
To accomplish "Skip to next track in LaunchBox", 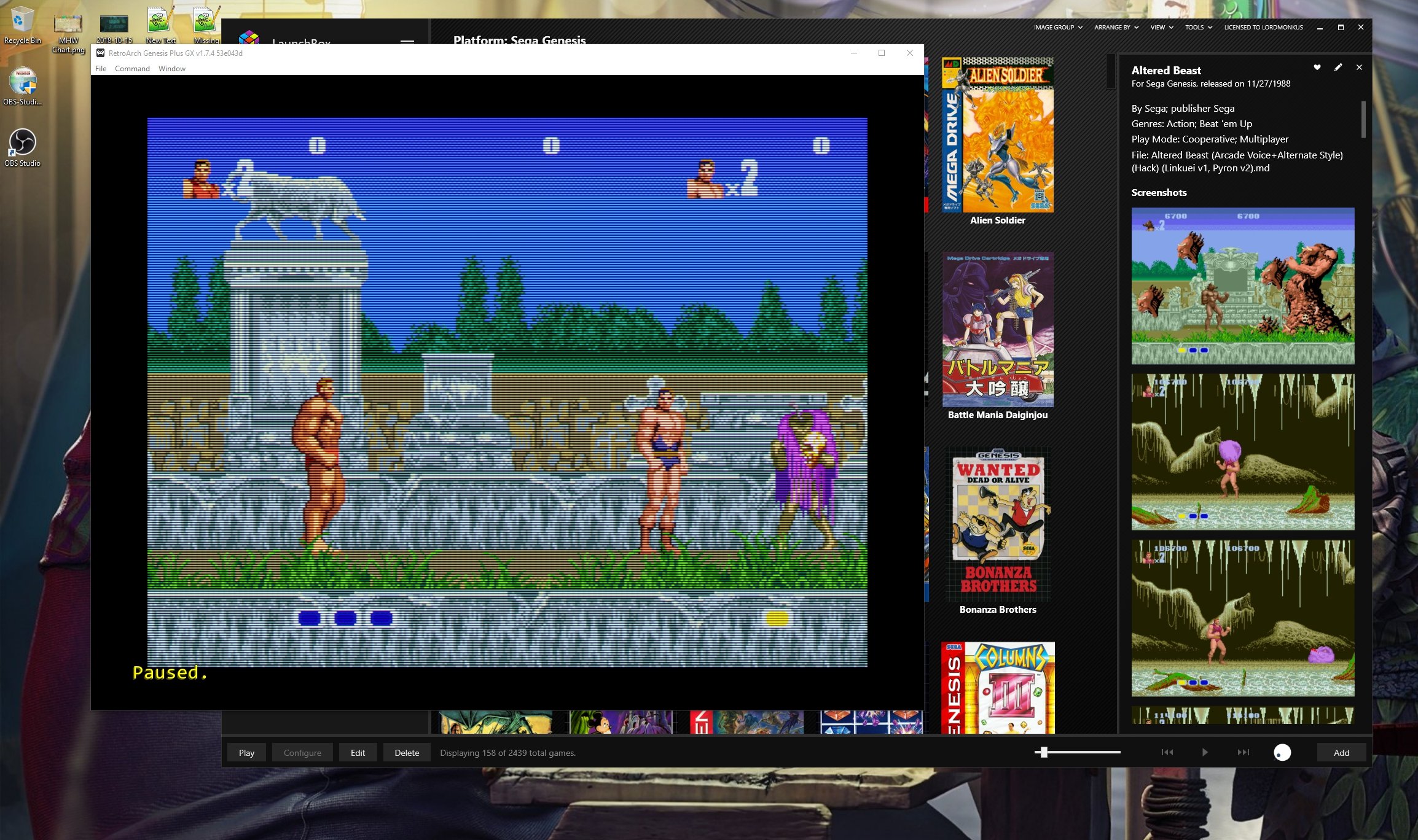I will [x=1243, y=752].
